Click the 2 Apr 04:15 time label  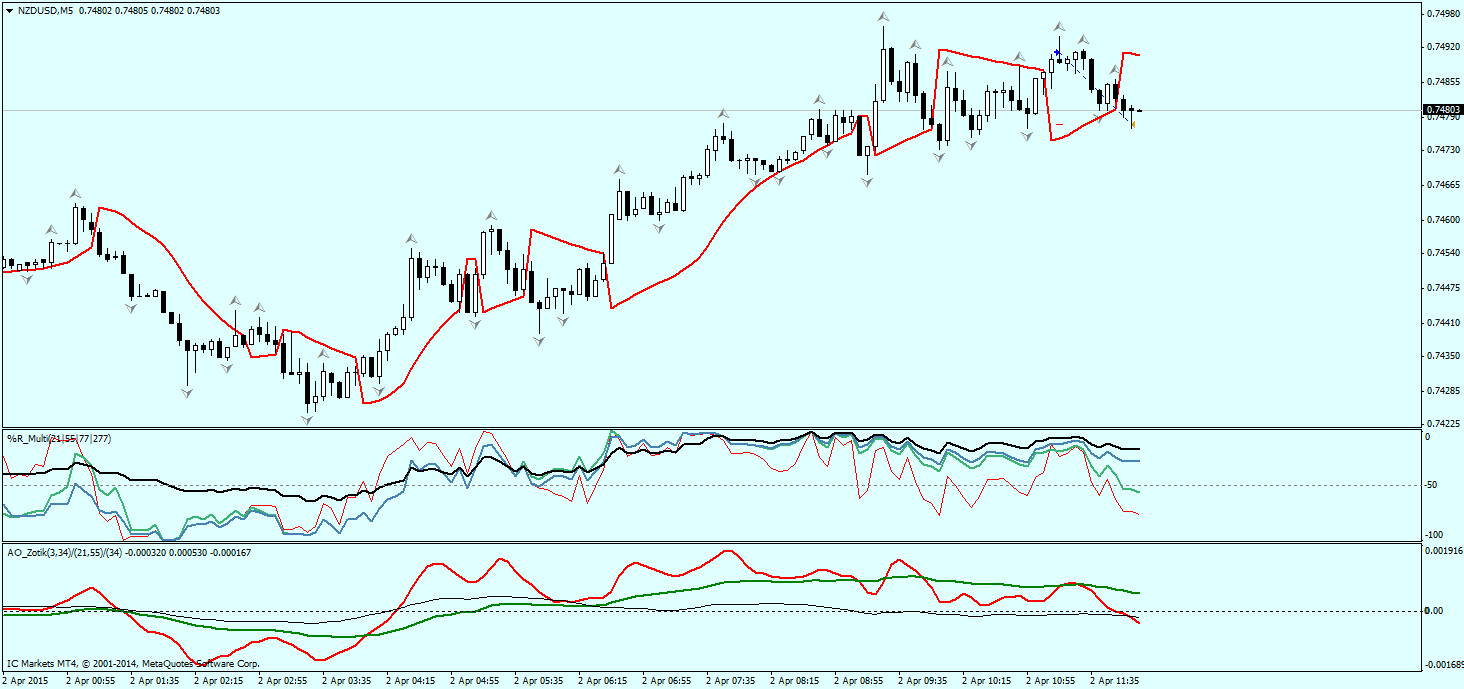tap(410, 680)
